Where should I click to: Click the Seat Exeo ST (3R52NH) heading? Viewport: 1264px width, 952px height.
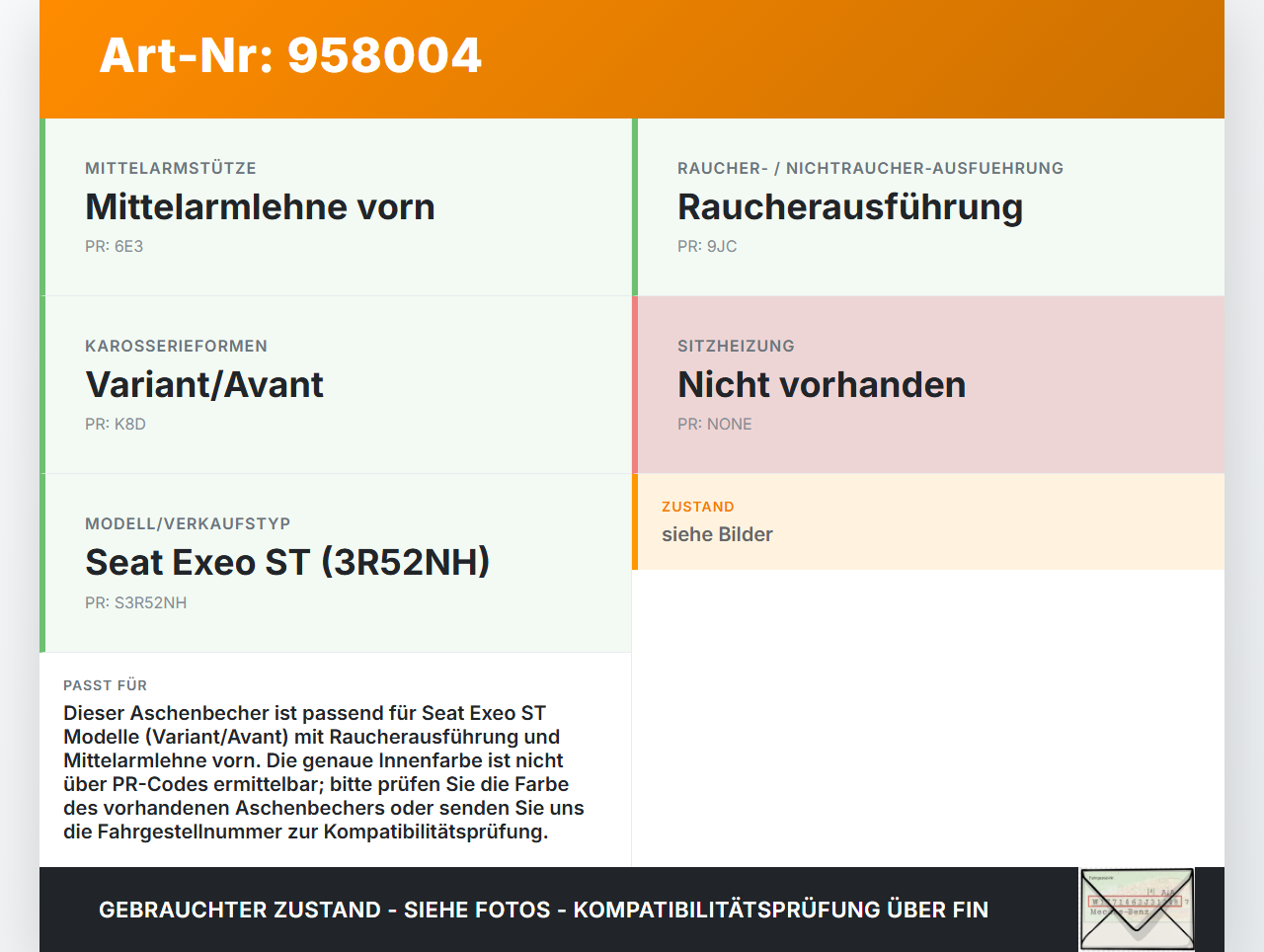pos(288,561)
